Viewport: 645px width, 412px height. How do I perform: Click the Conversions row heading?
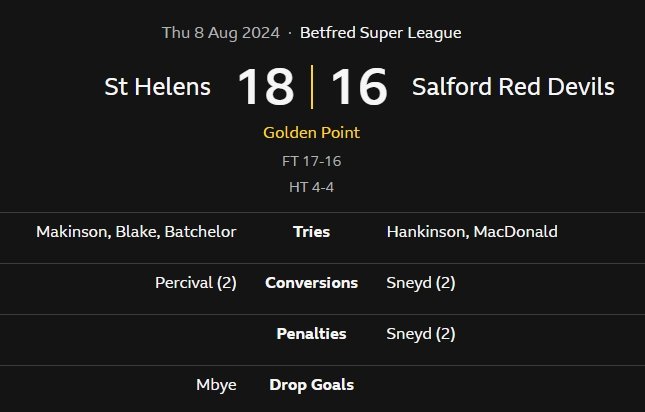point(311,283)
